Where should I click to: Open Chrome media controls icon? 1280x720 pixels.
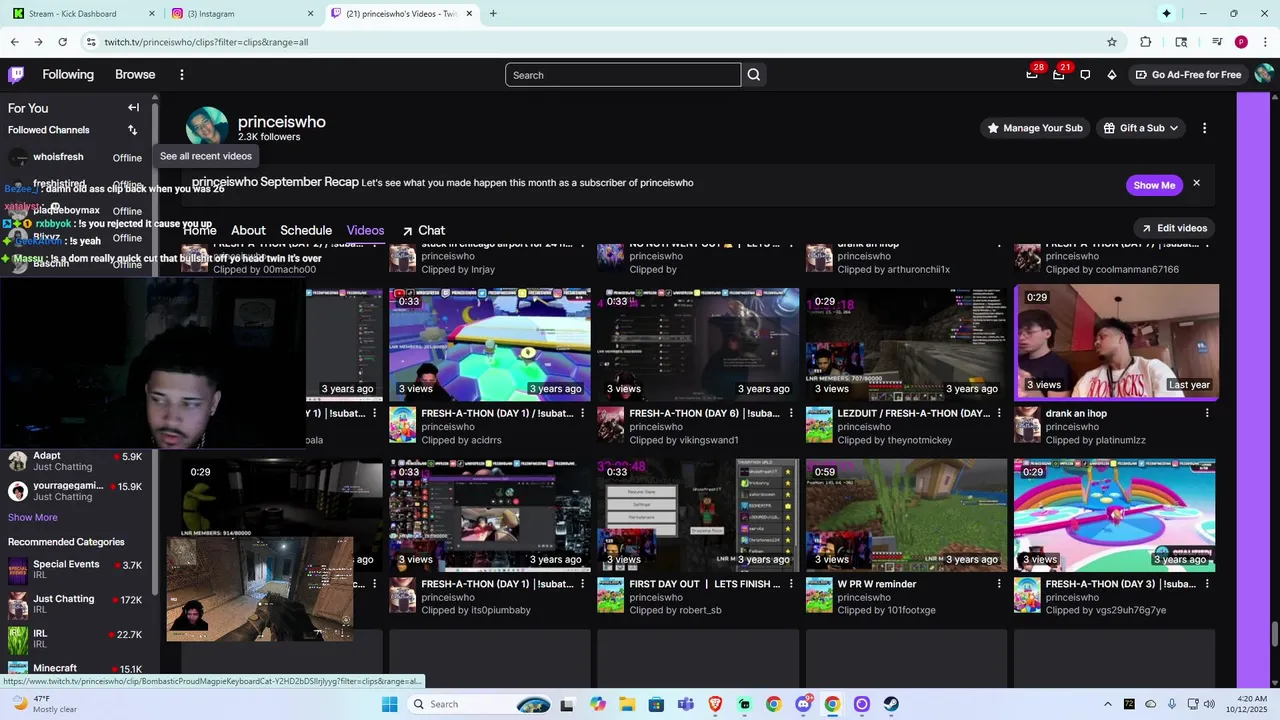click(1217, 42)
